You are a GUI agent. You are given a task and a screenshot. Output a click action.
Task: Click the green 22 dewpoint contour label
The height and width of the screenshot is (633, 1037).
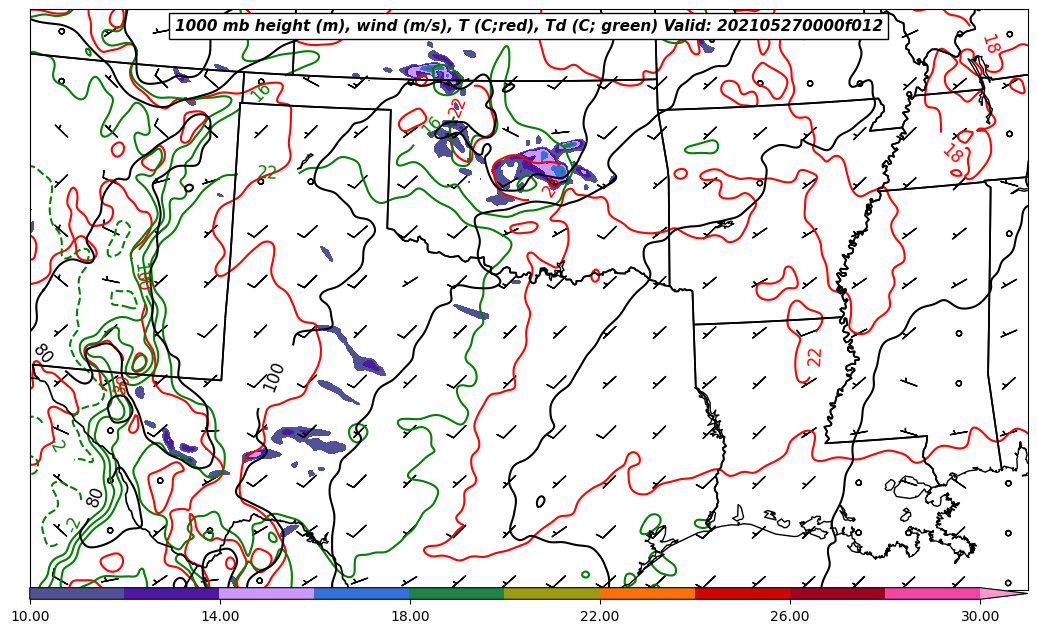click(267, 172)
